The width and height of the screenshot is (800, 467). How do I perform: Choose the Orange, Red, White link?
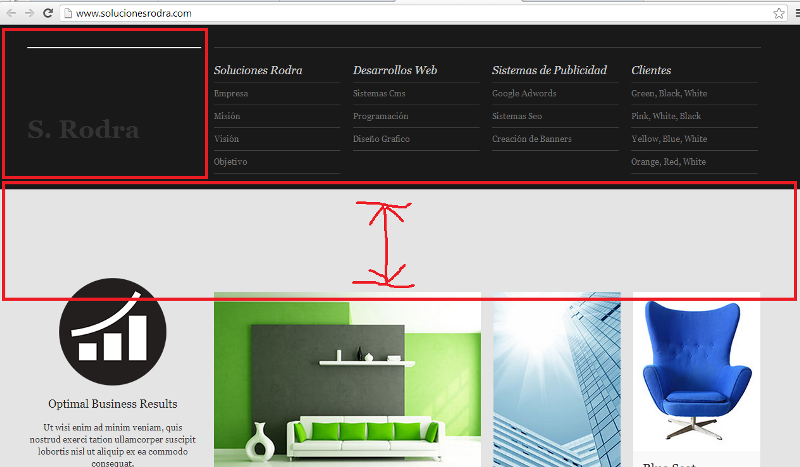(668, 162)
